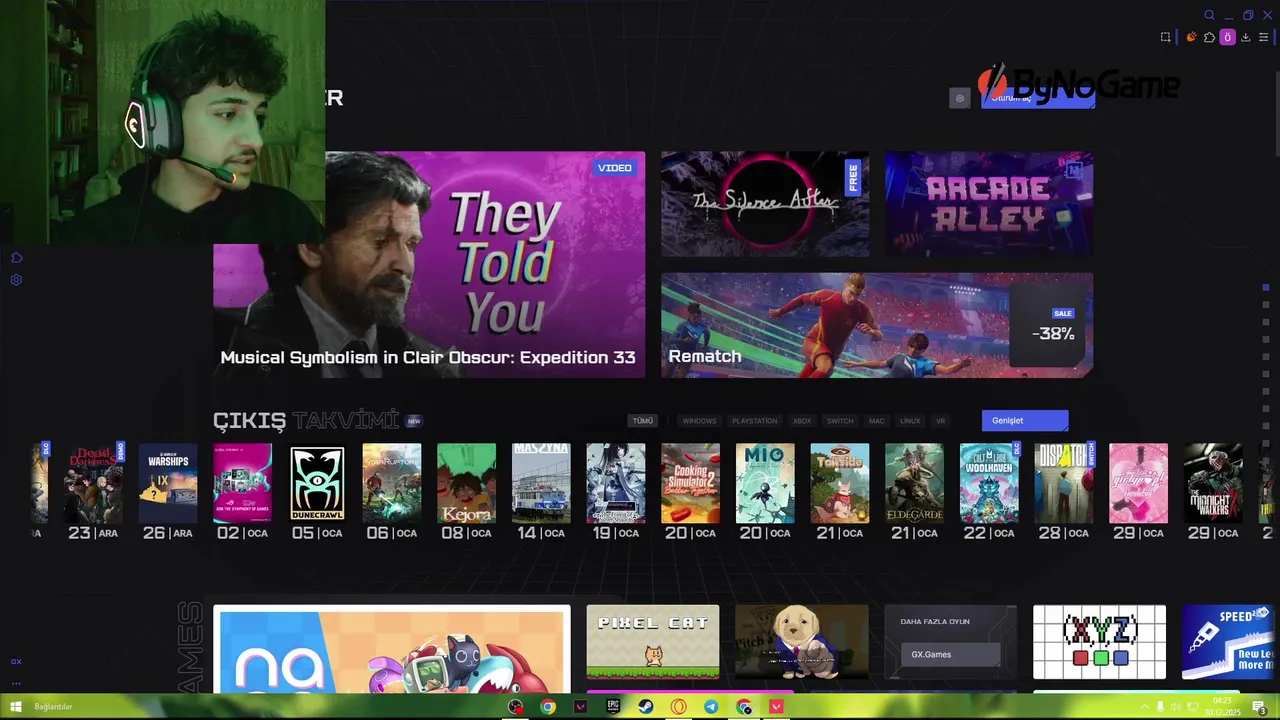Open the puppy game tile
Screen dimensions: 1280x720
pos(801,642)
